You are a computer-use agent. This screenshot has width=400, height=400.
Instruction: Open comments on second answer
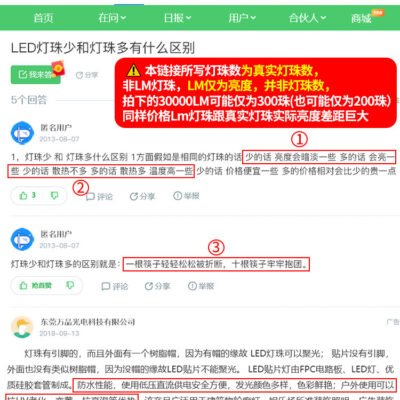(115, 286)
